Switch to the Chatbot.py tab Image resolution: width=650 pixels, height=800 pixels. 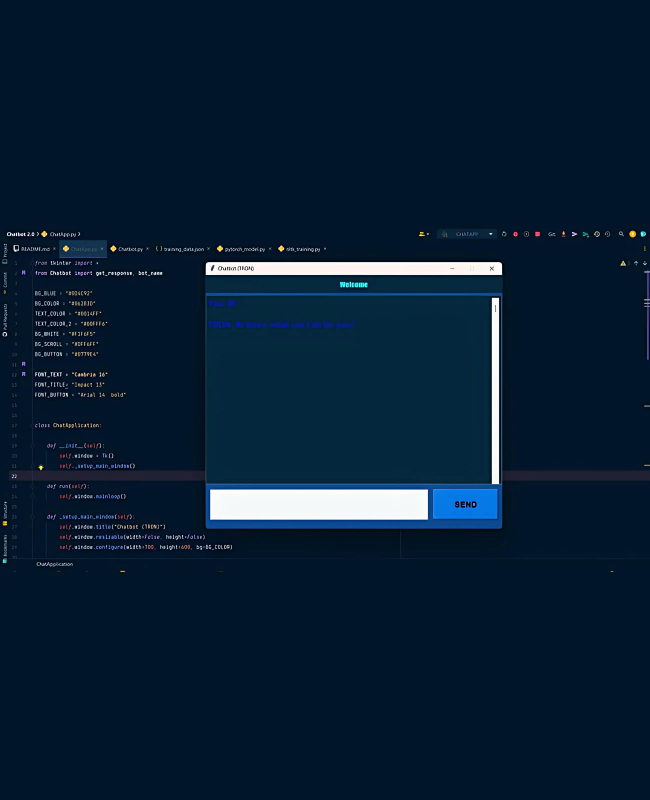pyautogui.click(x=130, y=249)
